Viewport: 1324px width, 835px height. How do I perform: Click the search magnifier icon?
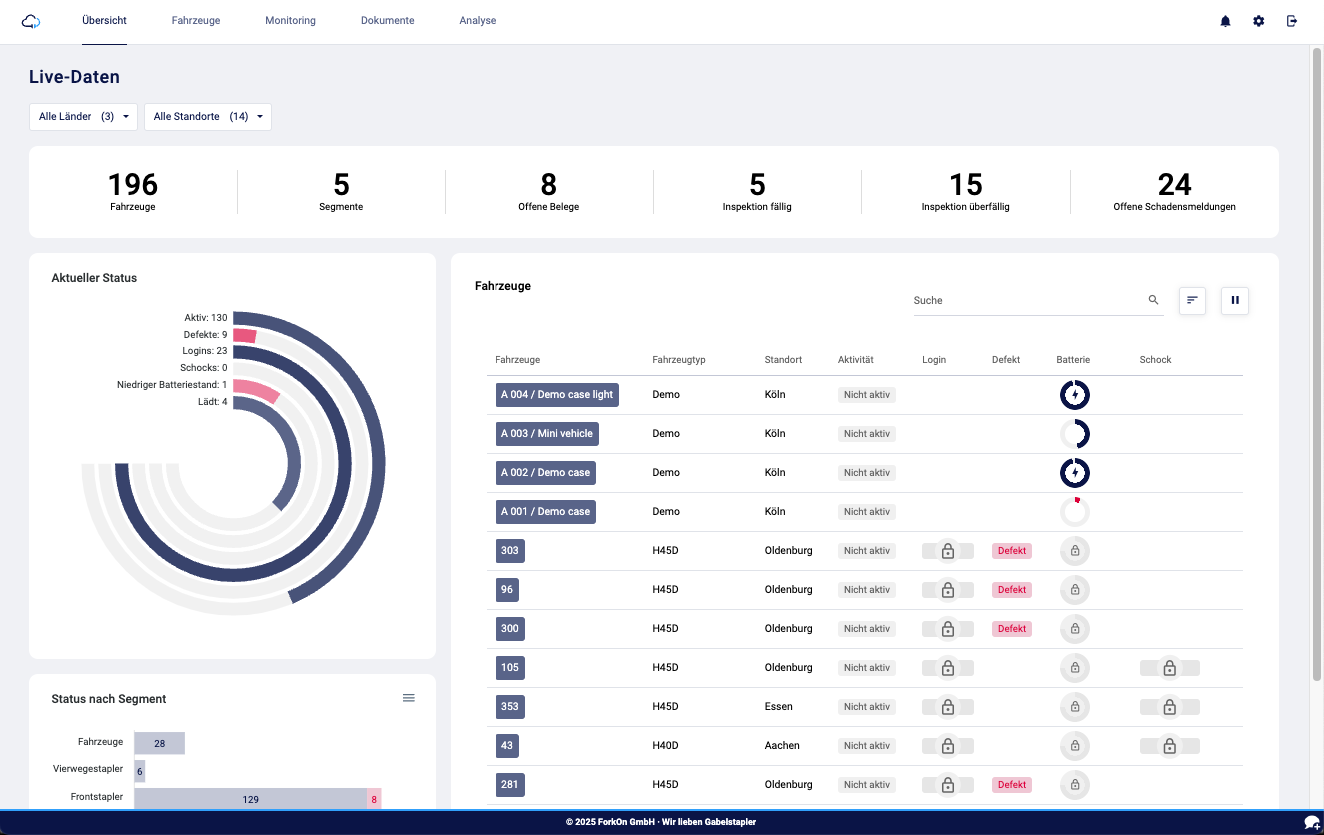[1153, 300]
